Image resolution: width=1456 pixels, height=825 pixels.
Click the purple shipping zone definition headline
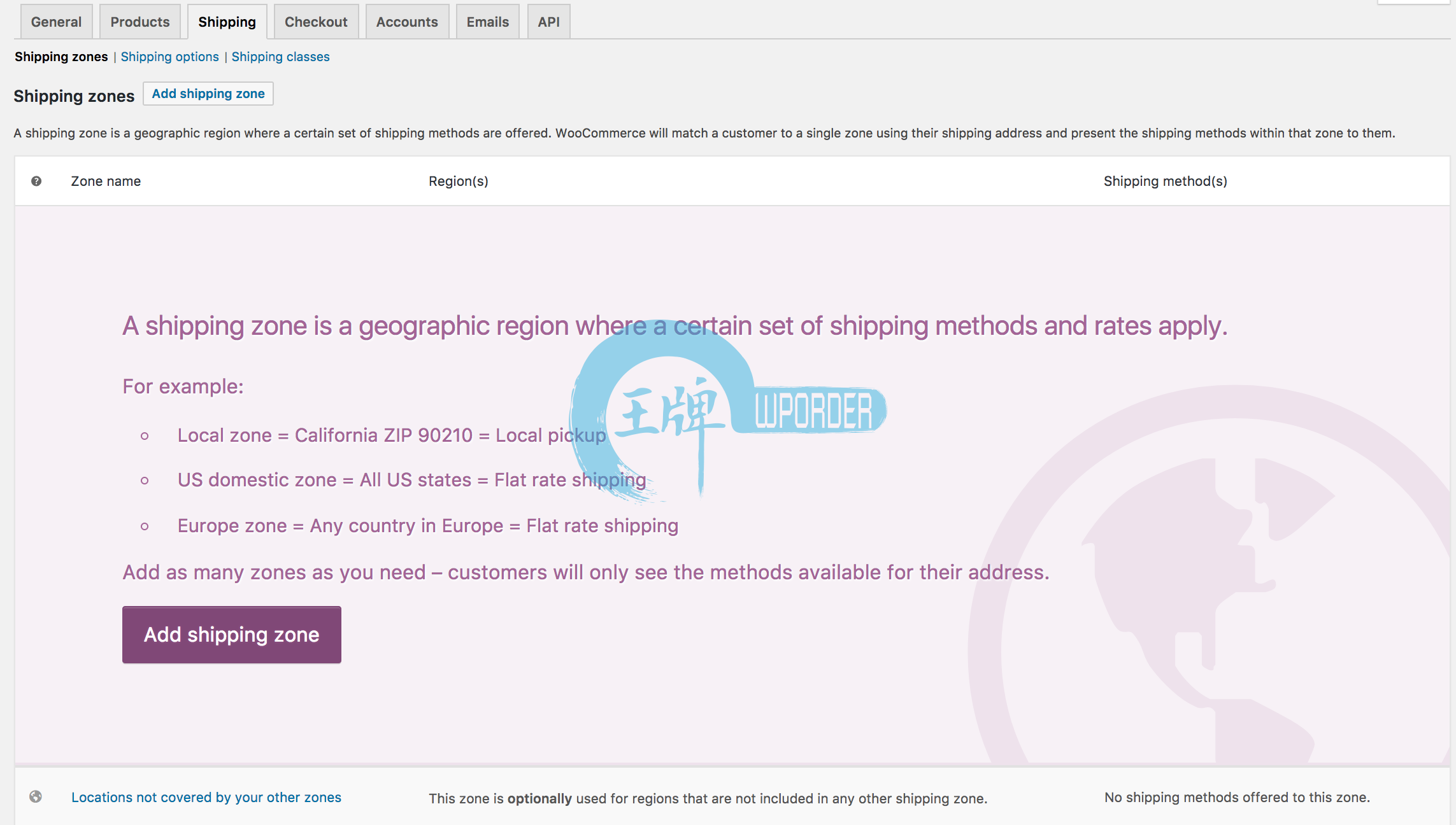tap(675, 327)
